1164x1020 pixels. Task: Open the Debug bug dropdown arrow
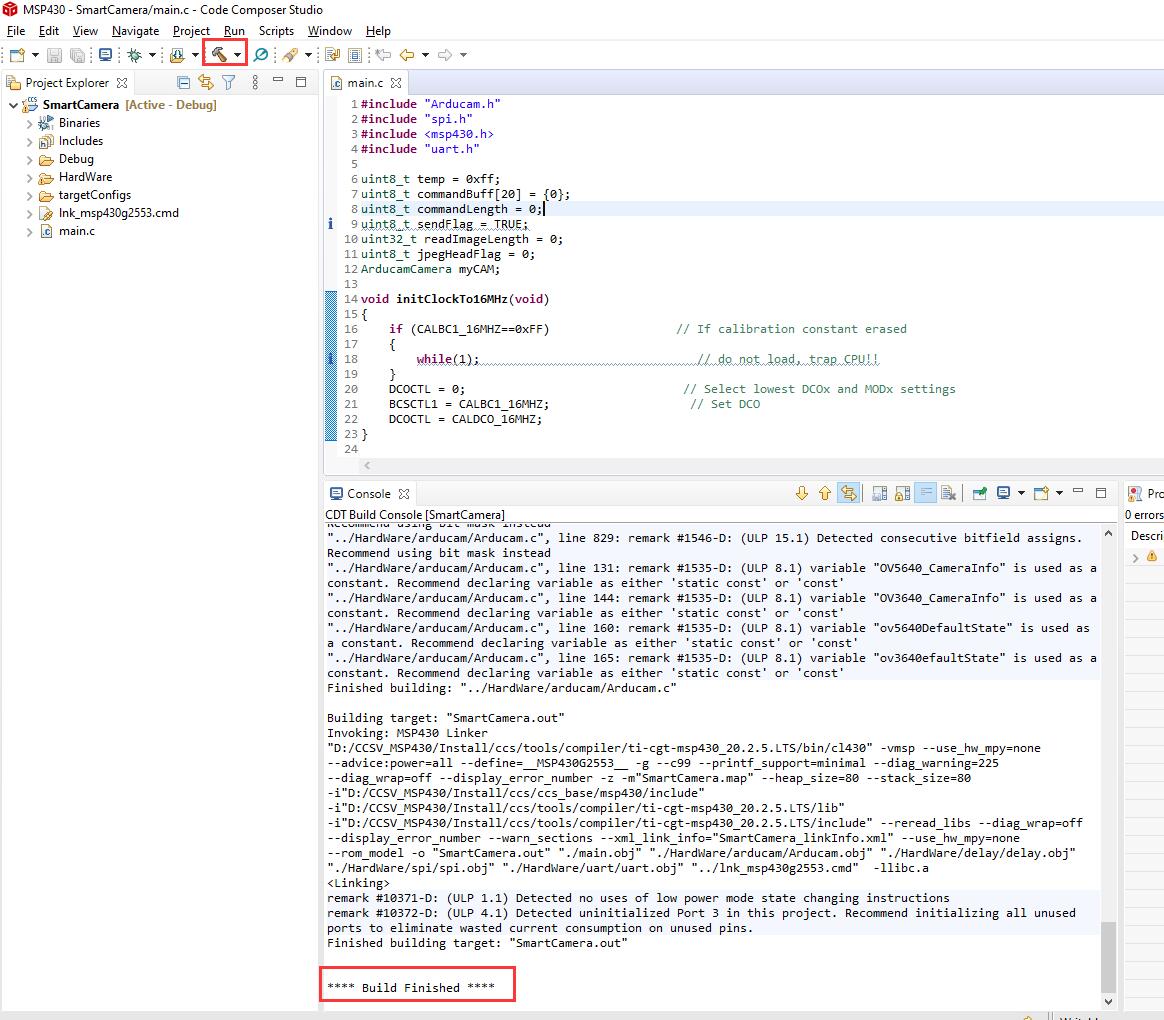[x=152, y=55]
